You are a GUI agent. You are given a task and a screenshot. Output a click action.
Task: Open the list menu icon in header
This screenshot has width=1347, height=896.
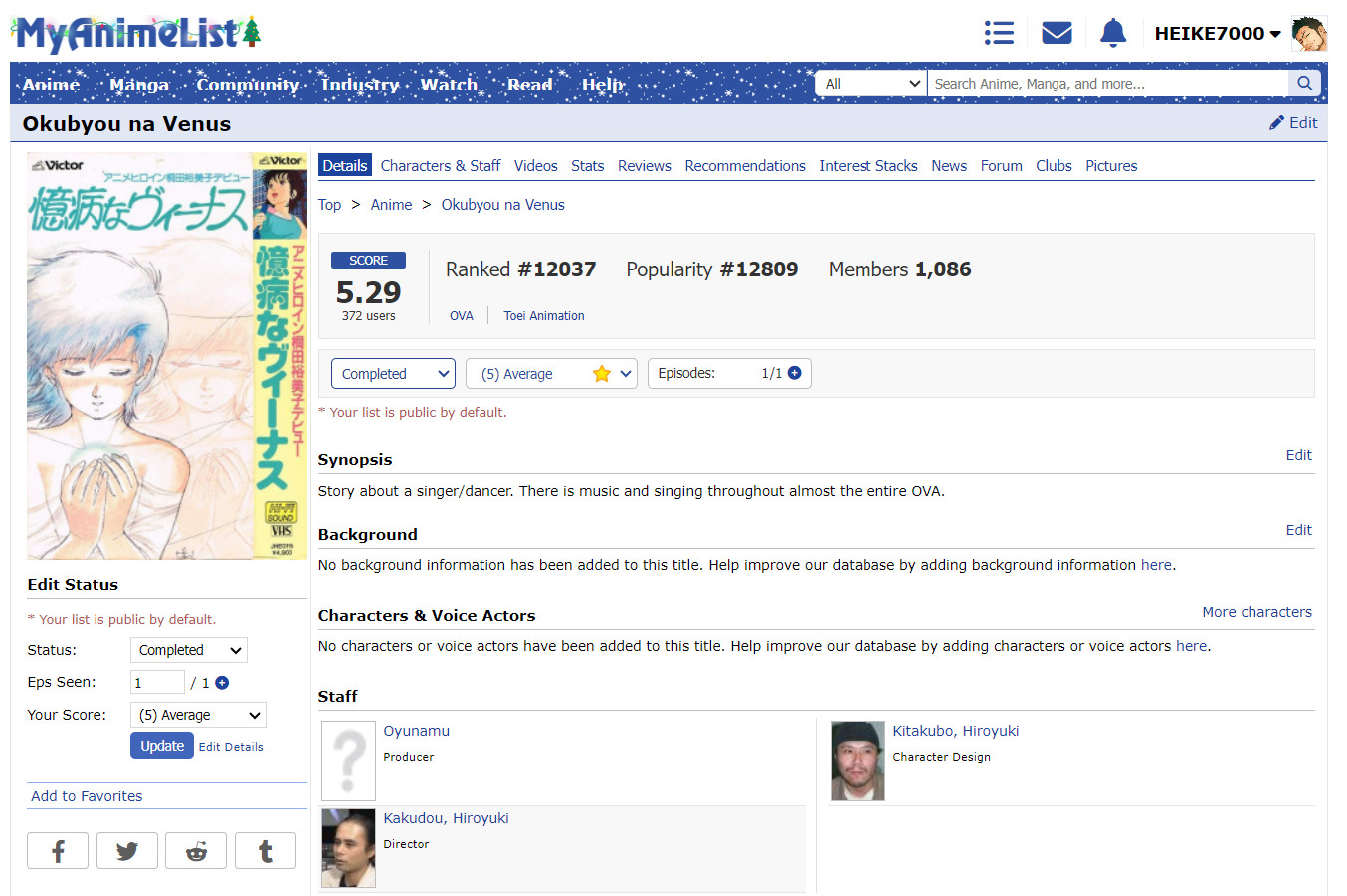(x=999, y=33)
